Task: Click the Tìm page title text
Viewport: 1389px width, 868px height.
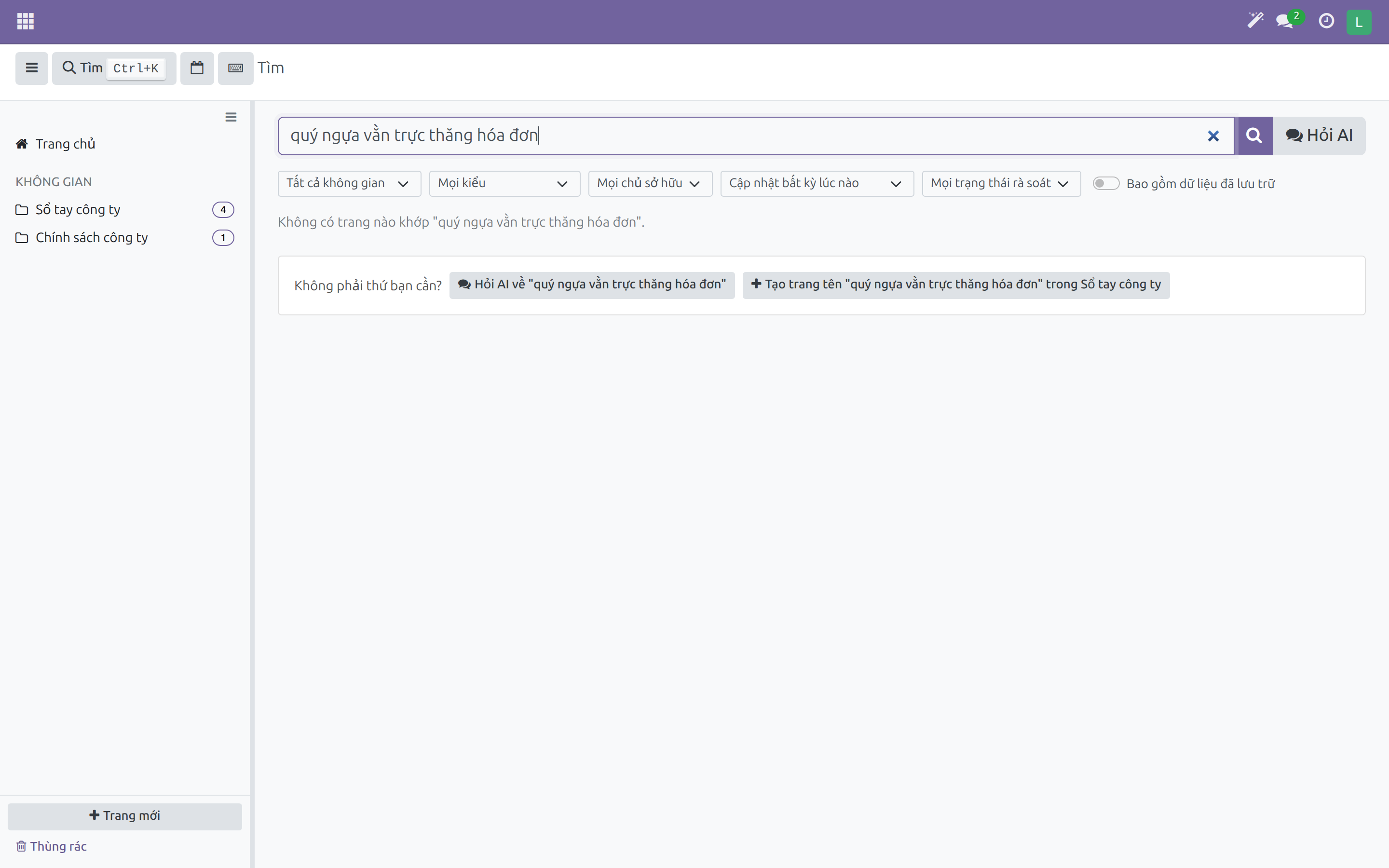Action: (x=271, y=68)
